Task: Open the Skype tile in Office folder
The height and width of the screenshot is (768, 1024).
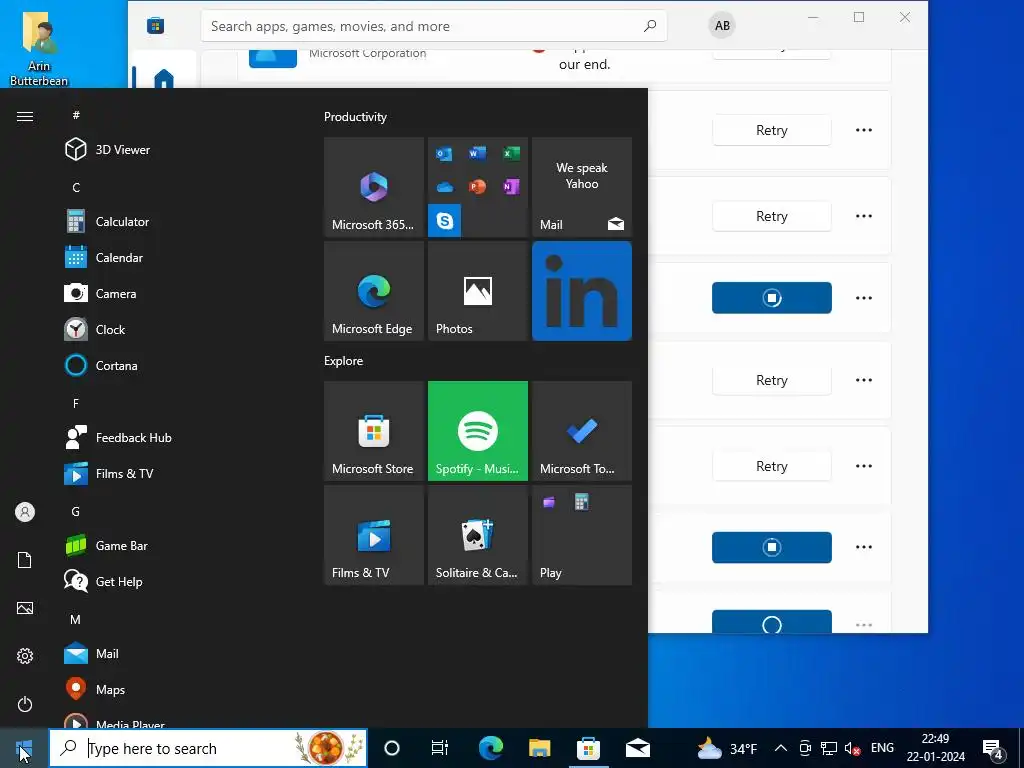Action: 445,221
